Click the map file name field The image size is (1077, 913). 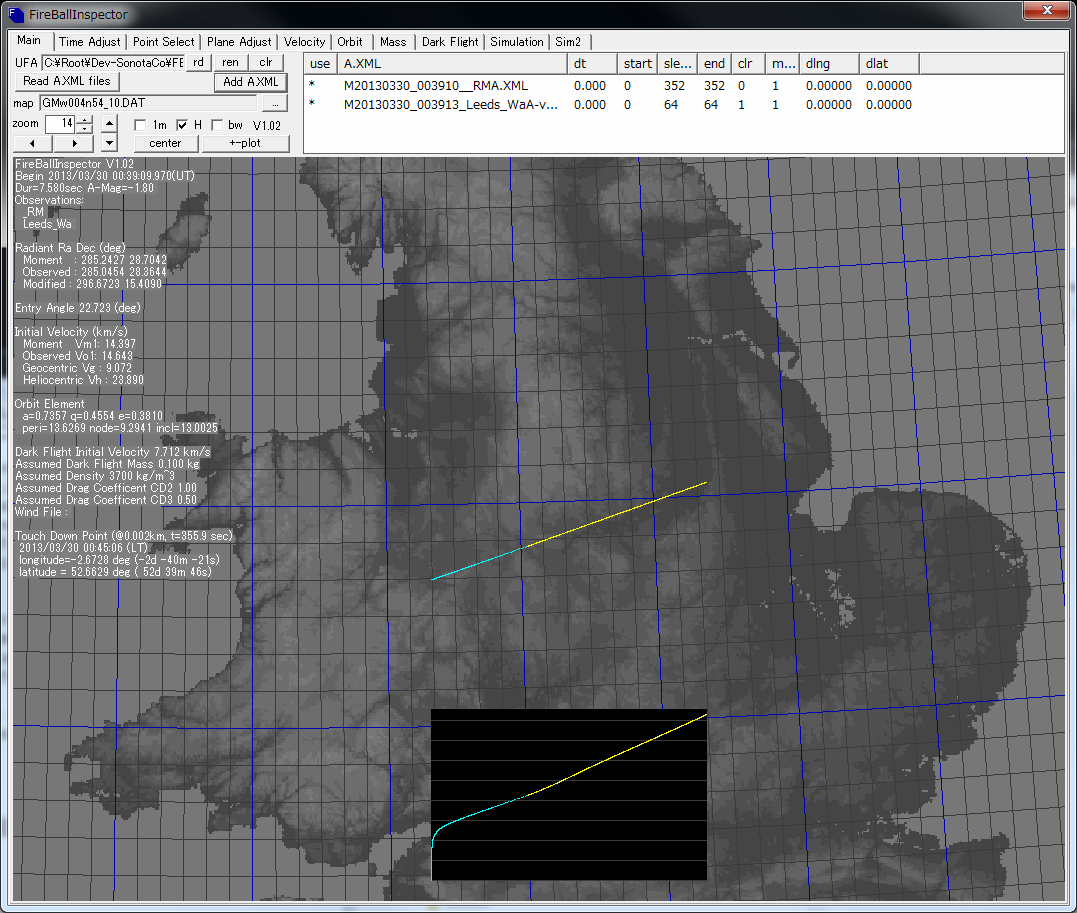tap(148, 103)
